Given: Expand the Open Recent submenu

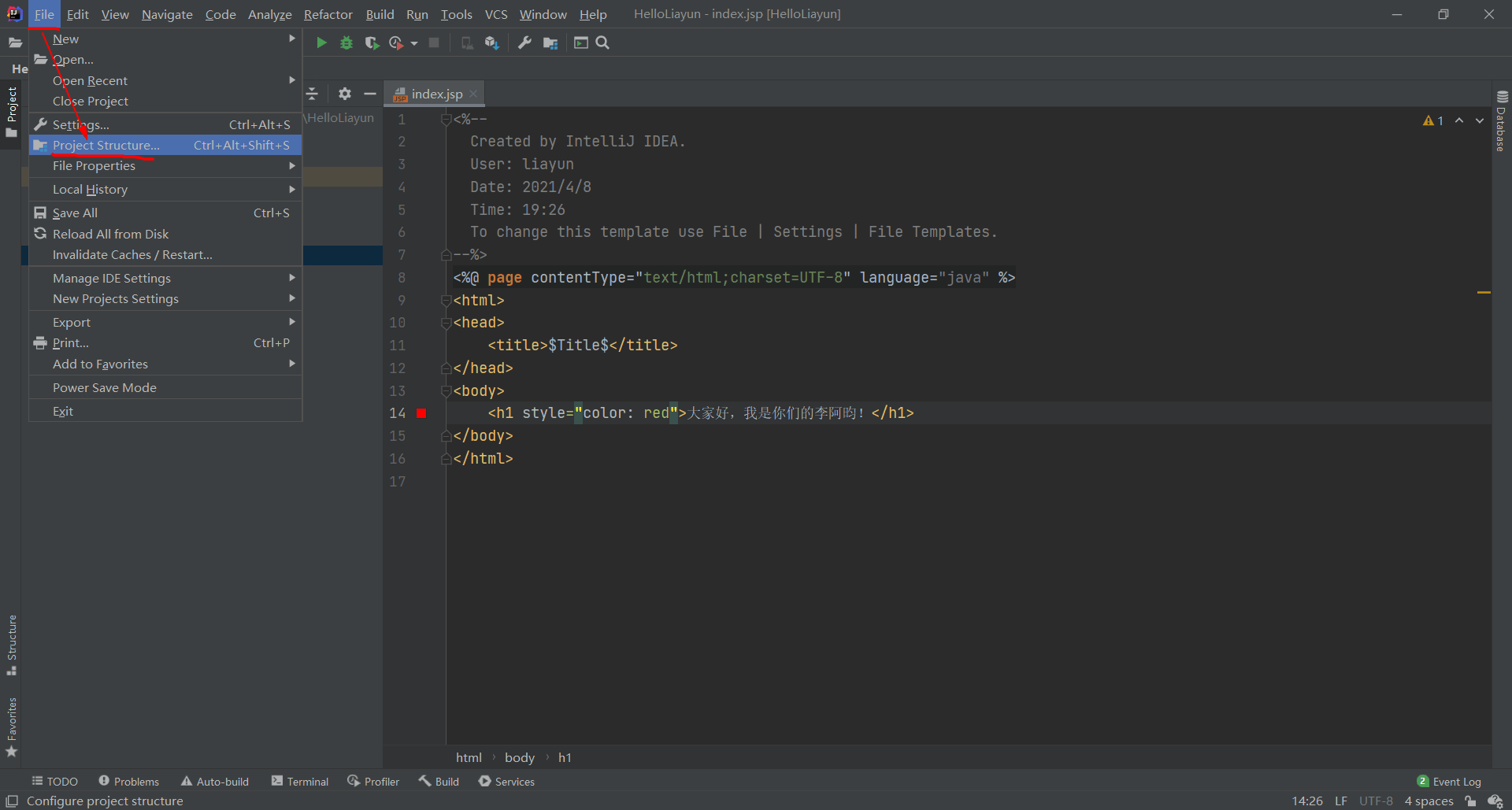Looking at the screenshot, I should coord(165,80).
